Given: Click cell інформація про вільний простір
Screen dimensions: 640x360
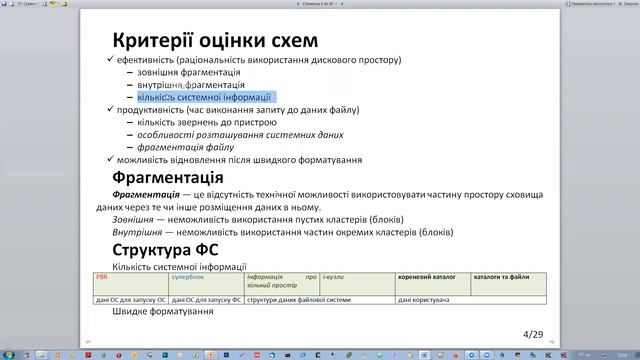Looking at the screenshot, I should [282, 284].
